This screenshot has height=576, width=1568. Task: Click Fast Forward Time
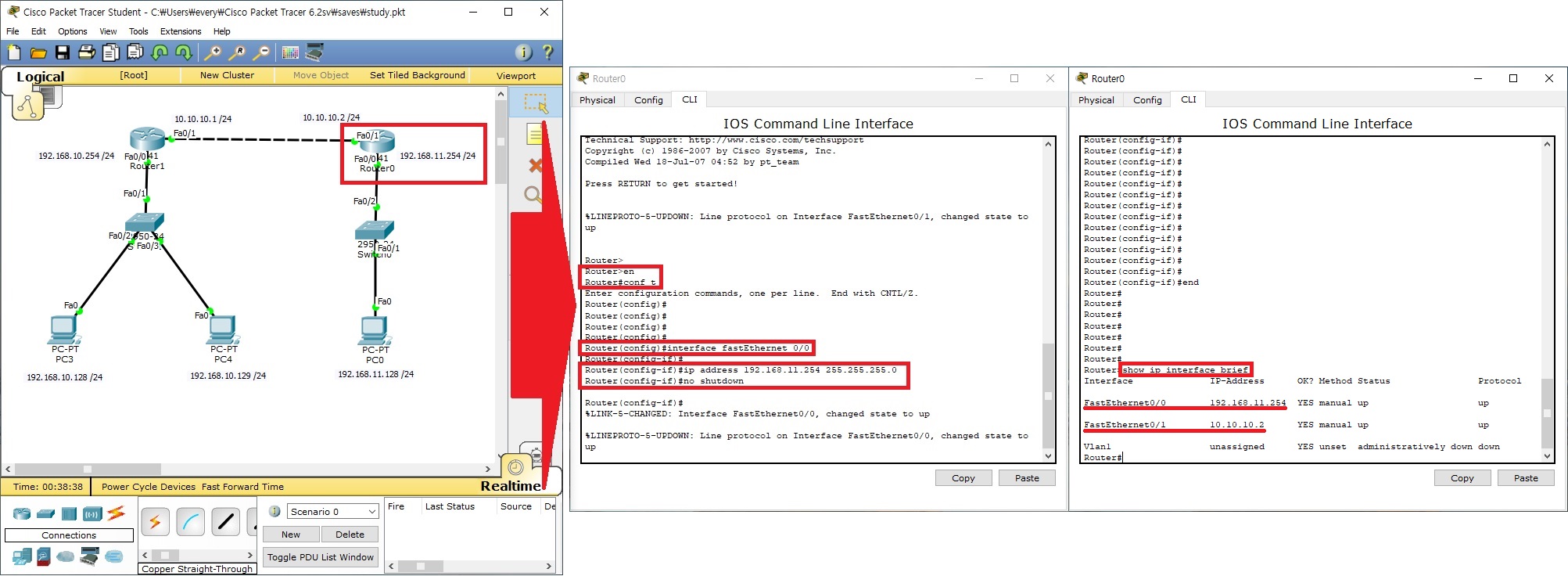tap(242, 487)
